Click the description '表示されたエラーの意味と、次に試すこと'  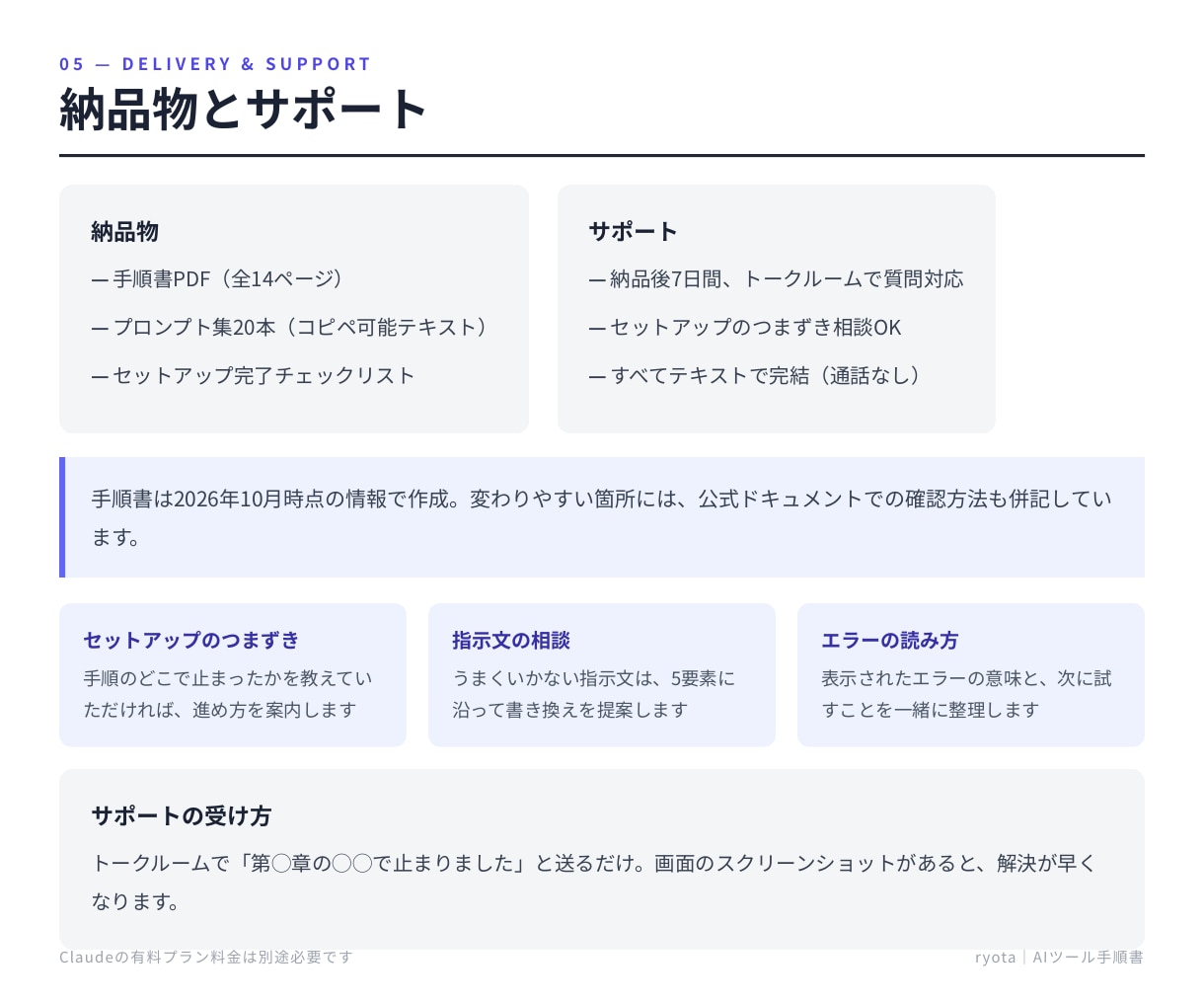click(966, 694)
